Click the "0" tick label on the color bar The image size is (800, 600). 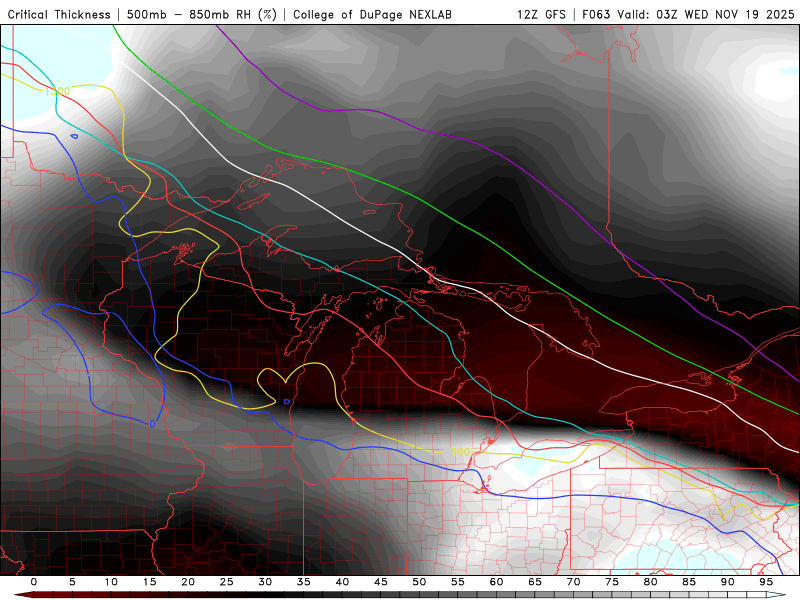34,582
